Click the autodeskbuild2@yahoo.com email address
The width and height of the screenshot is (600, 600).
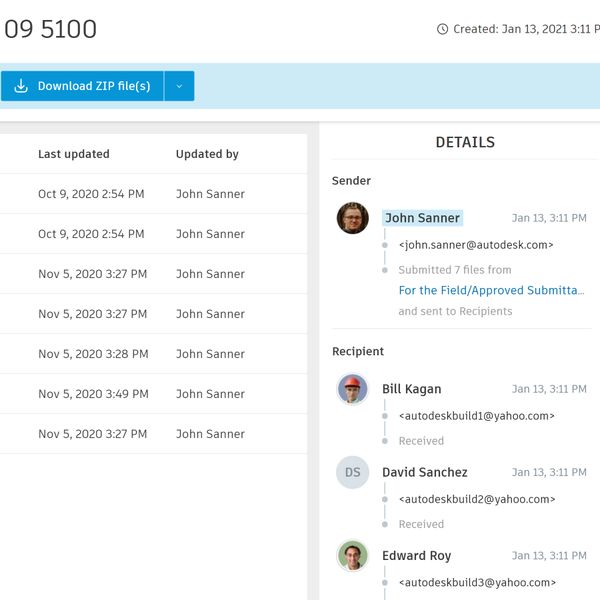(x=476, y=499)
